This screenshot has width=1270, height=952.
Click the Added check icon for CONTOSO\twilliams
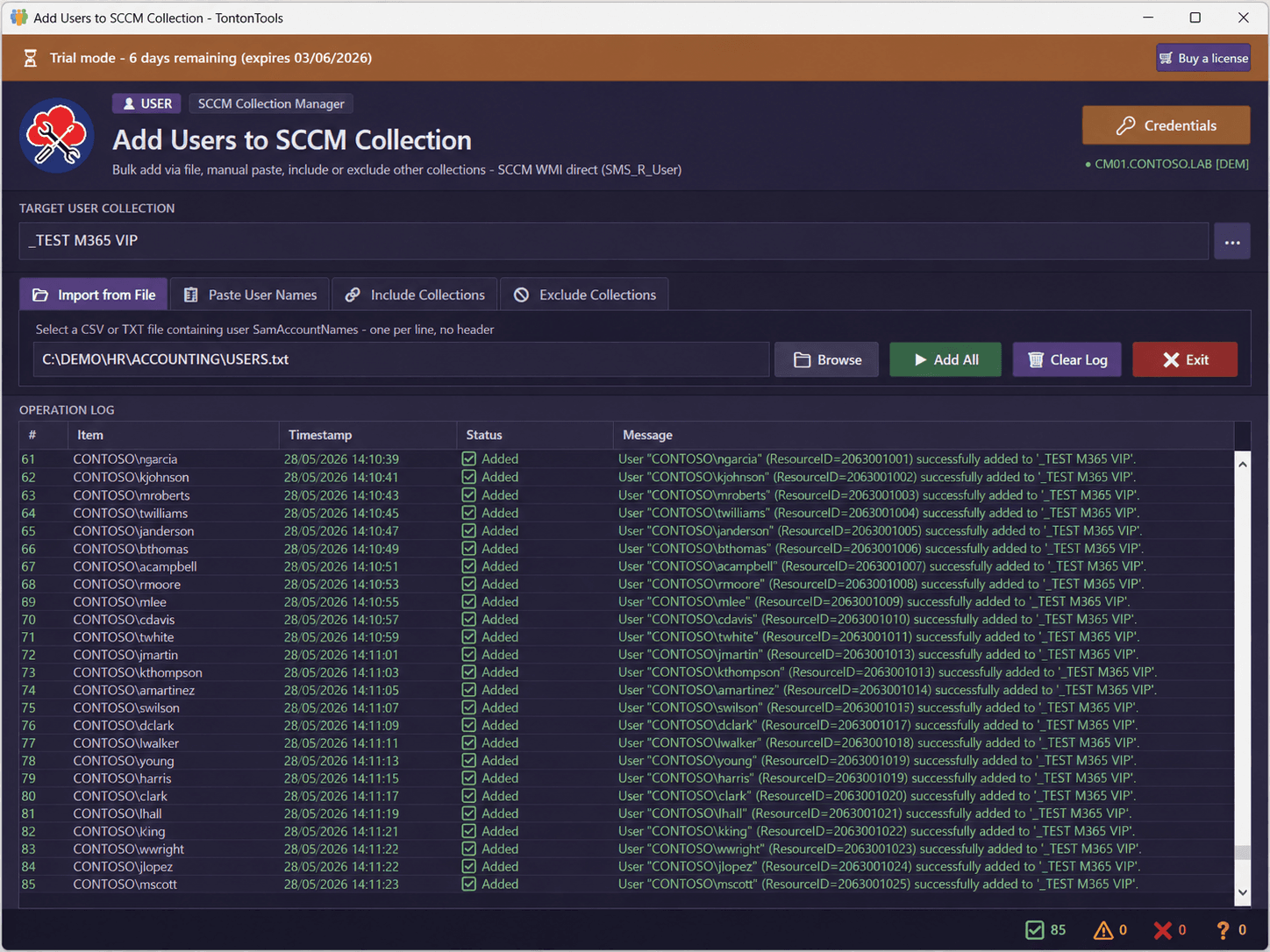click(x=469, y=513)
